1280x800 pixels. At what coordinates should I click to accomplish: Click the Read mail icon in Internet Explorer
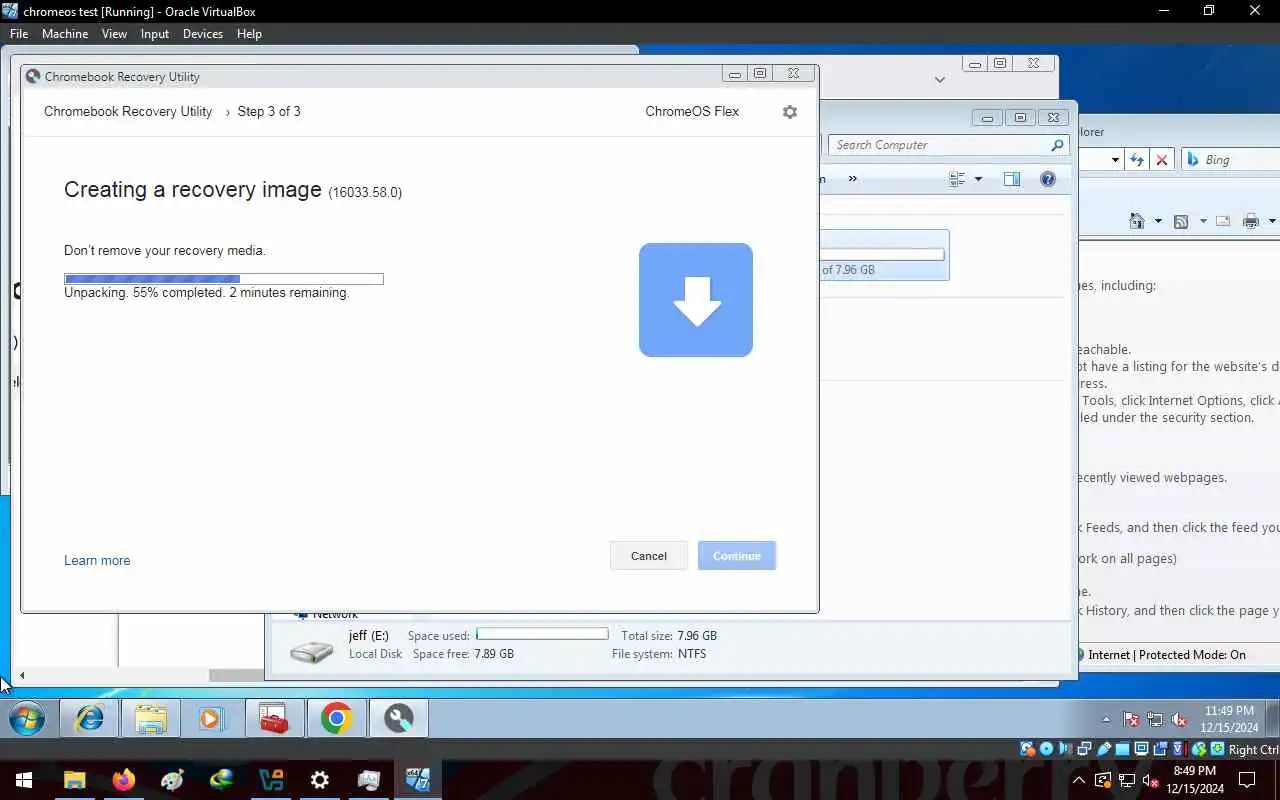(1222, 221)
